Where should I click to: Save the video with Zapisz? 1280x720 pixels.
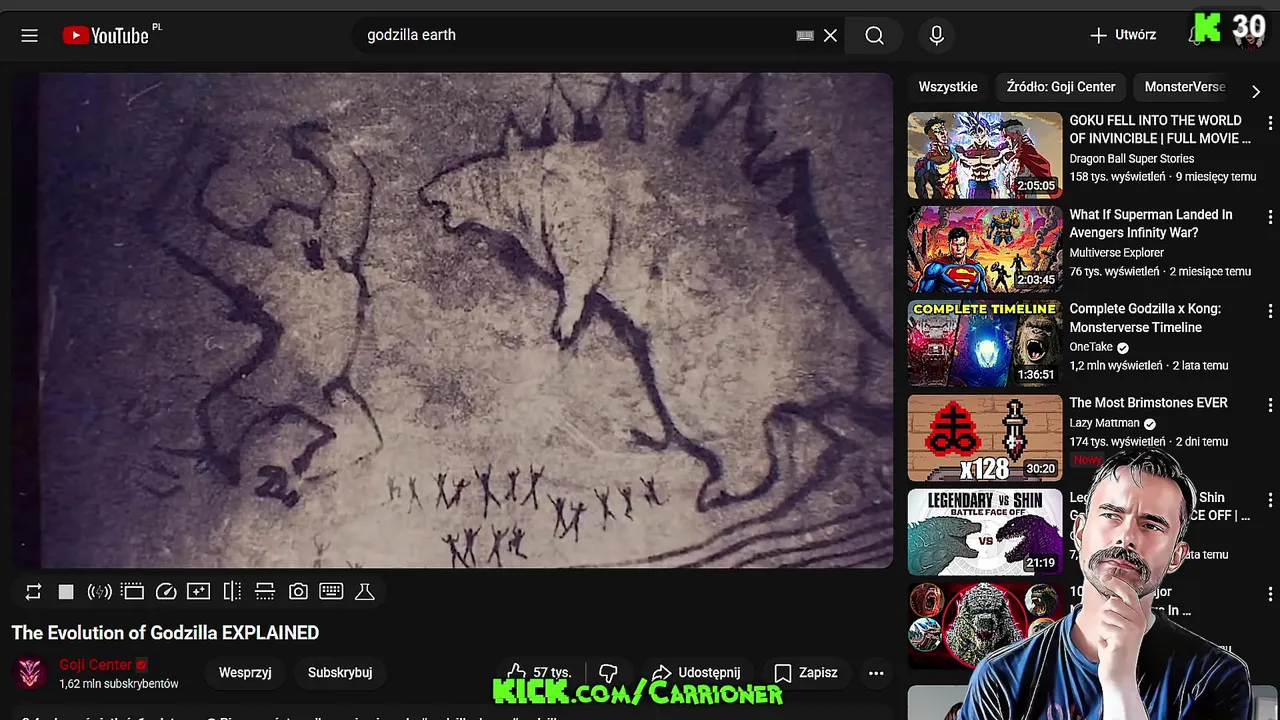[806, 673]
